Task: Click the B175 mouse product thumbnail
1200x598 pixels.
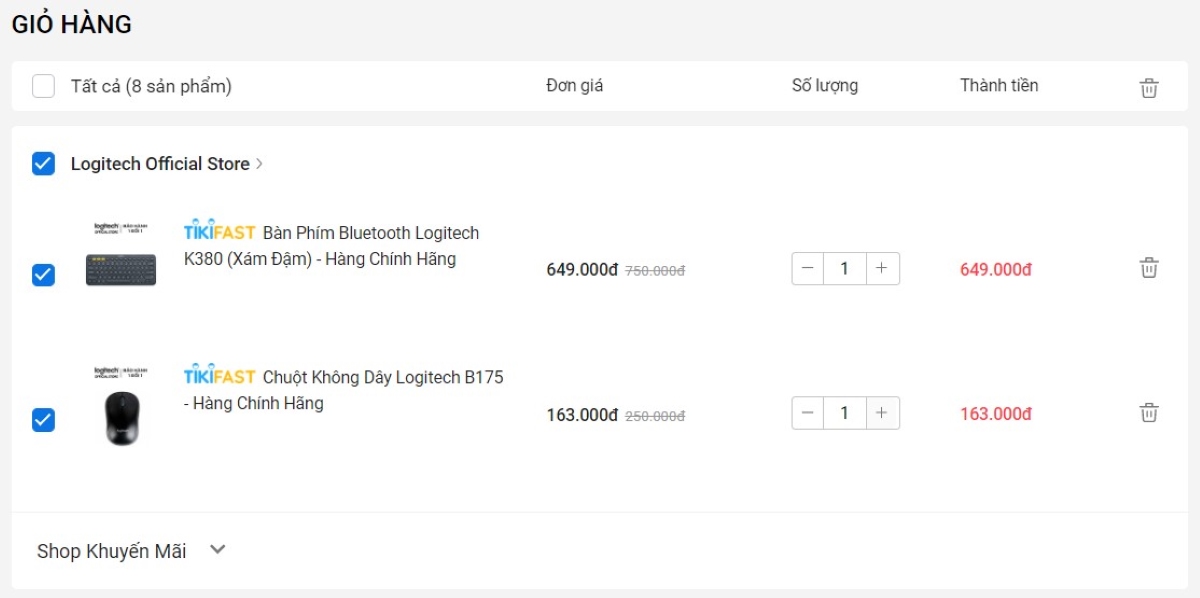Action: click(121, 405)
